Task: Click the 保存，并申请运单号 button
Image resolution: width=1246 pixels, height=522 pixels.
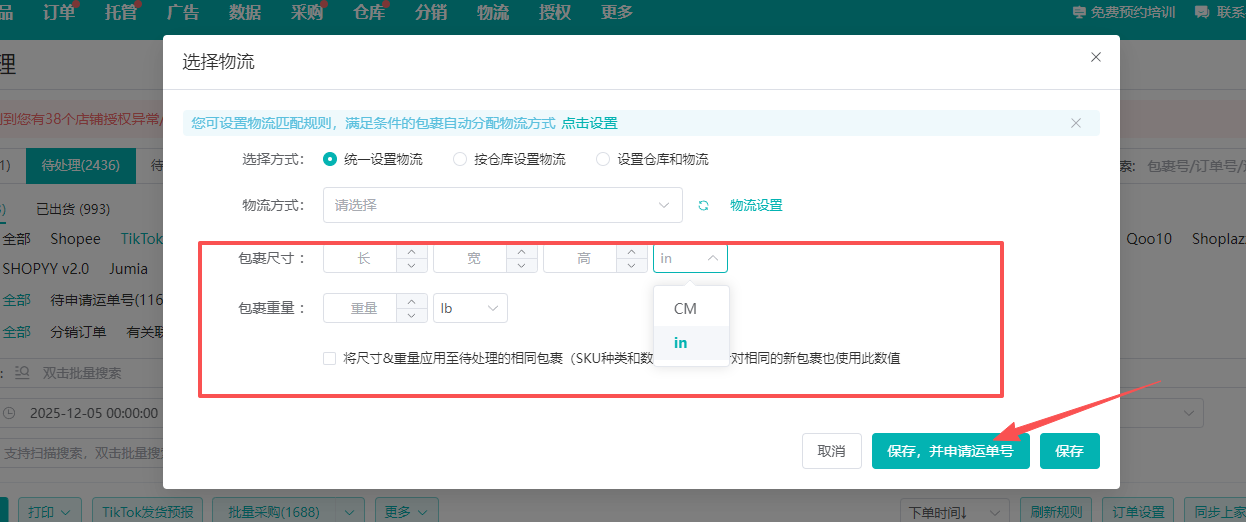Action: click(x=950, y=451)
